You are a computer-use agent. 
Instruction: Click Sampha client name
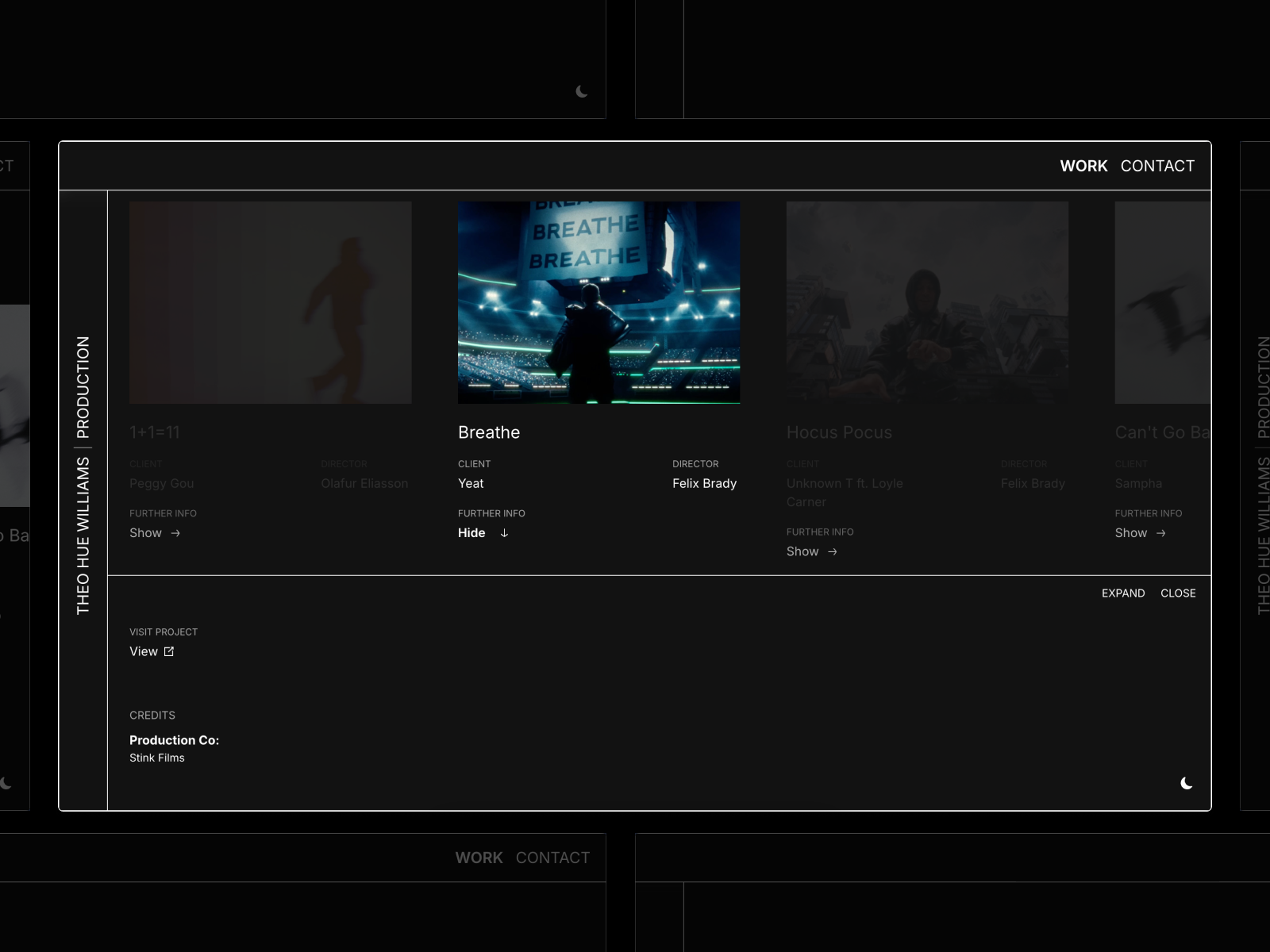[1138, 483]
